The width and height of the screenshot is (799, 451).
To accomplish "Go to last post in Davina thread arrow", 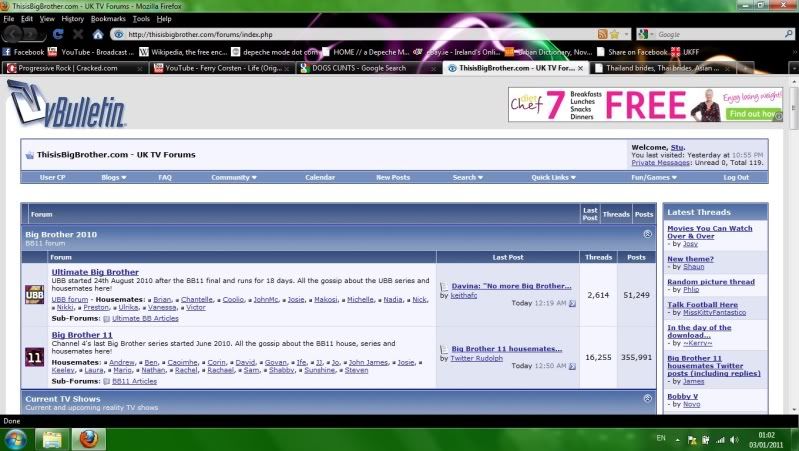I will (572, 303).
